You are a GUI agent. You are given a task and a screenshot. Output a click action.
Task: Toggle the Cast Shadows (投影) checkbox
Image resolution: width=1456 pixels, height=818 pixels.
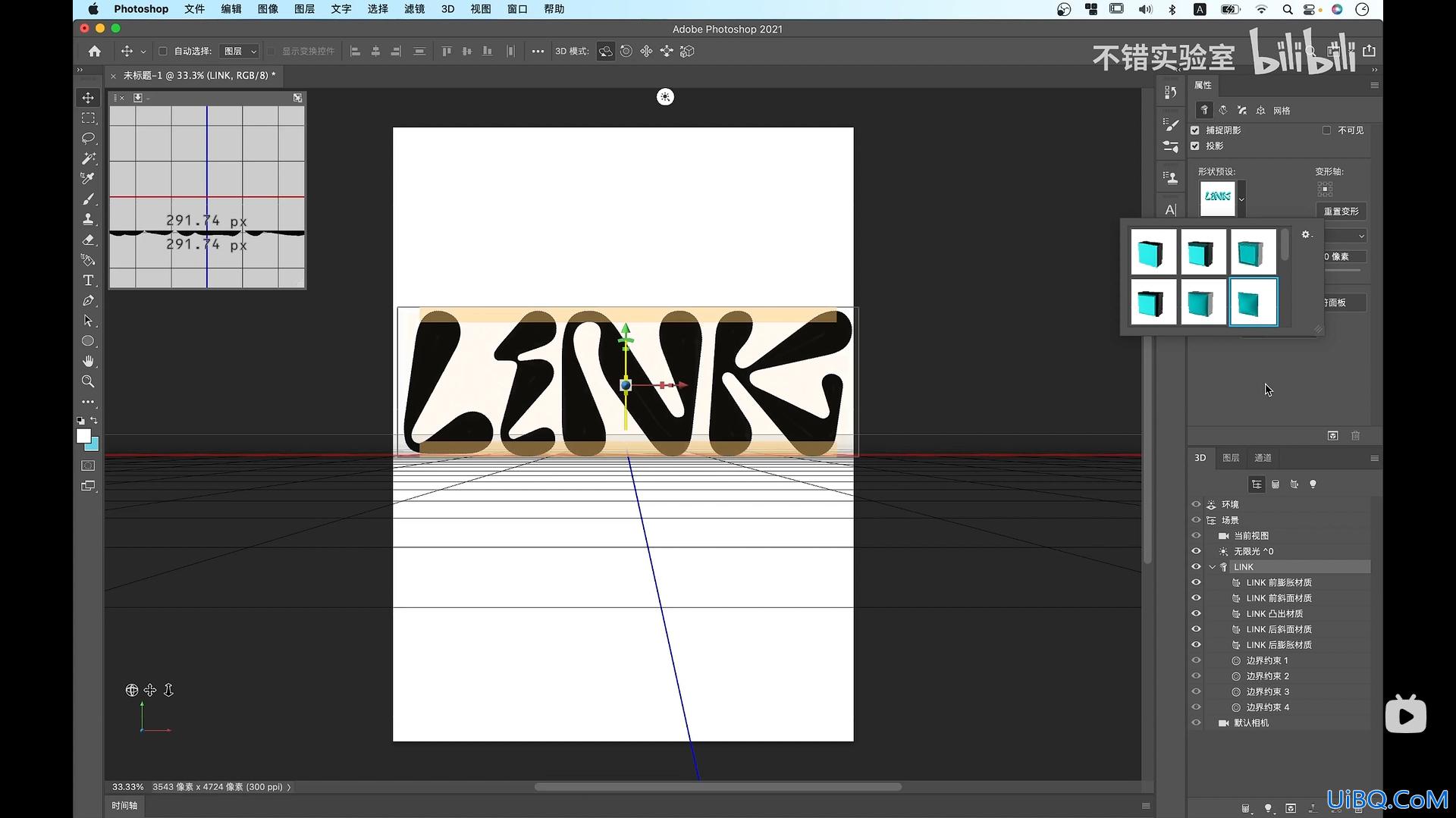(x=1195, y=146)
